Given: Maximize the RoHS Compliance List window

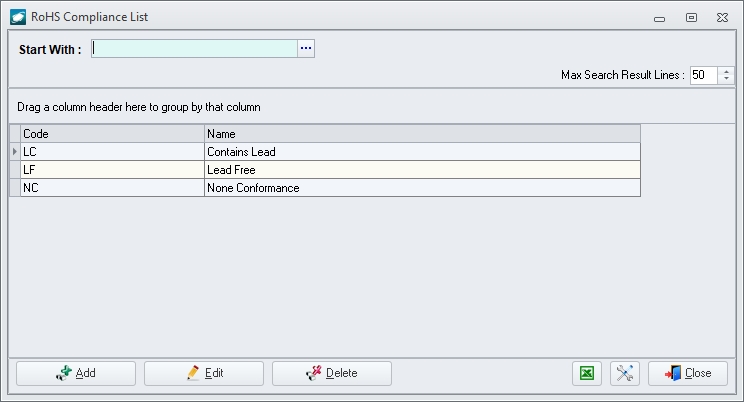Looking at the screenshot, I should tap(691, 18).
